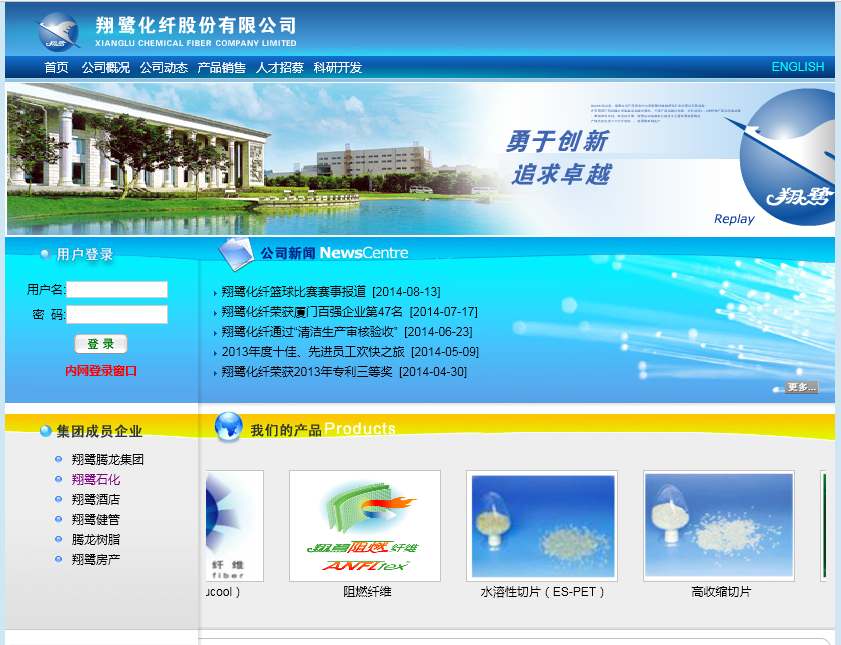Select the 高收缩切片 product thumbnail
The image size is (841, 645).
click(719, 526)
